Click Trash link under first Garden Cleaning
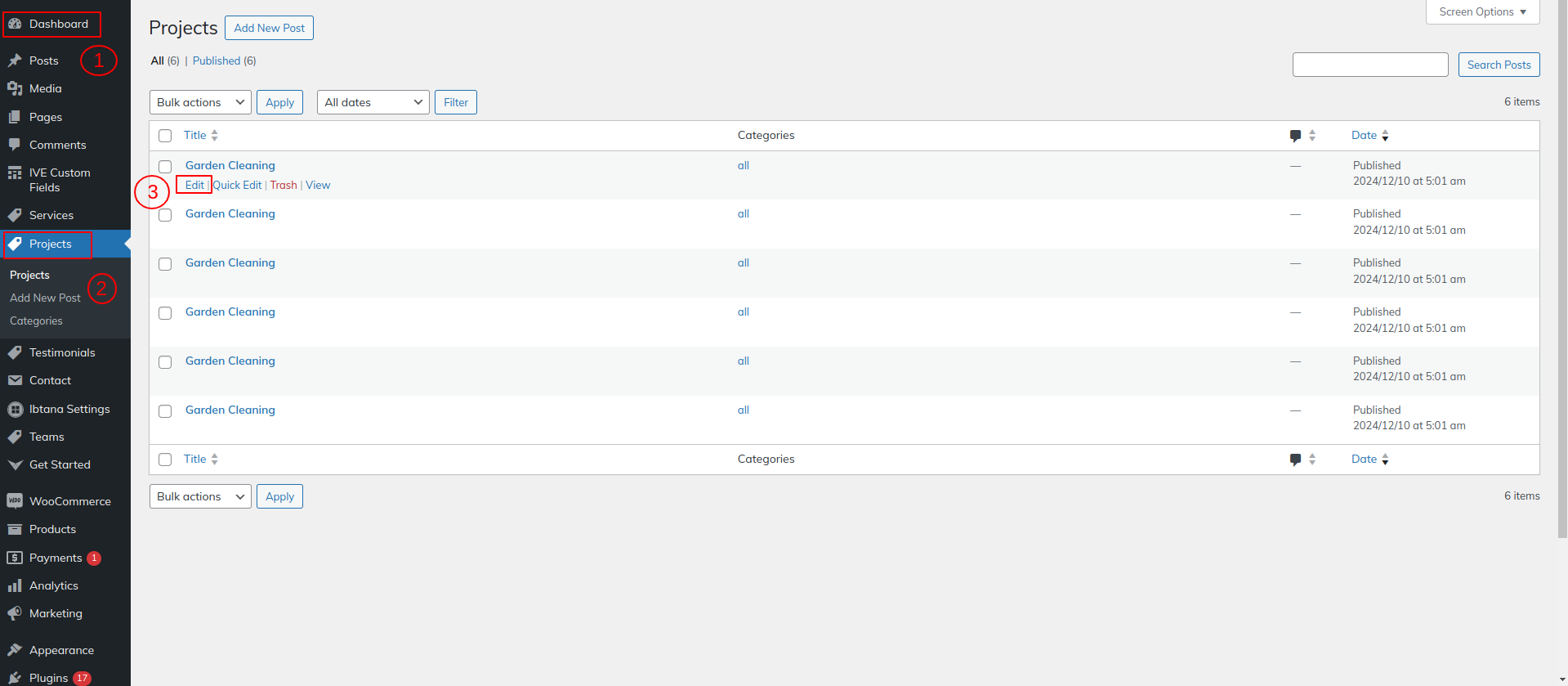Viewport: 1568px width, 686px height. coord(284,185)
